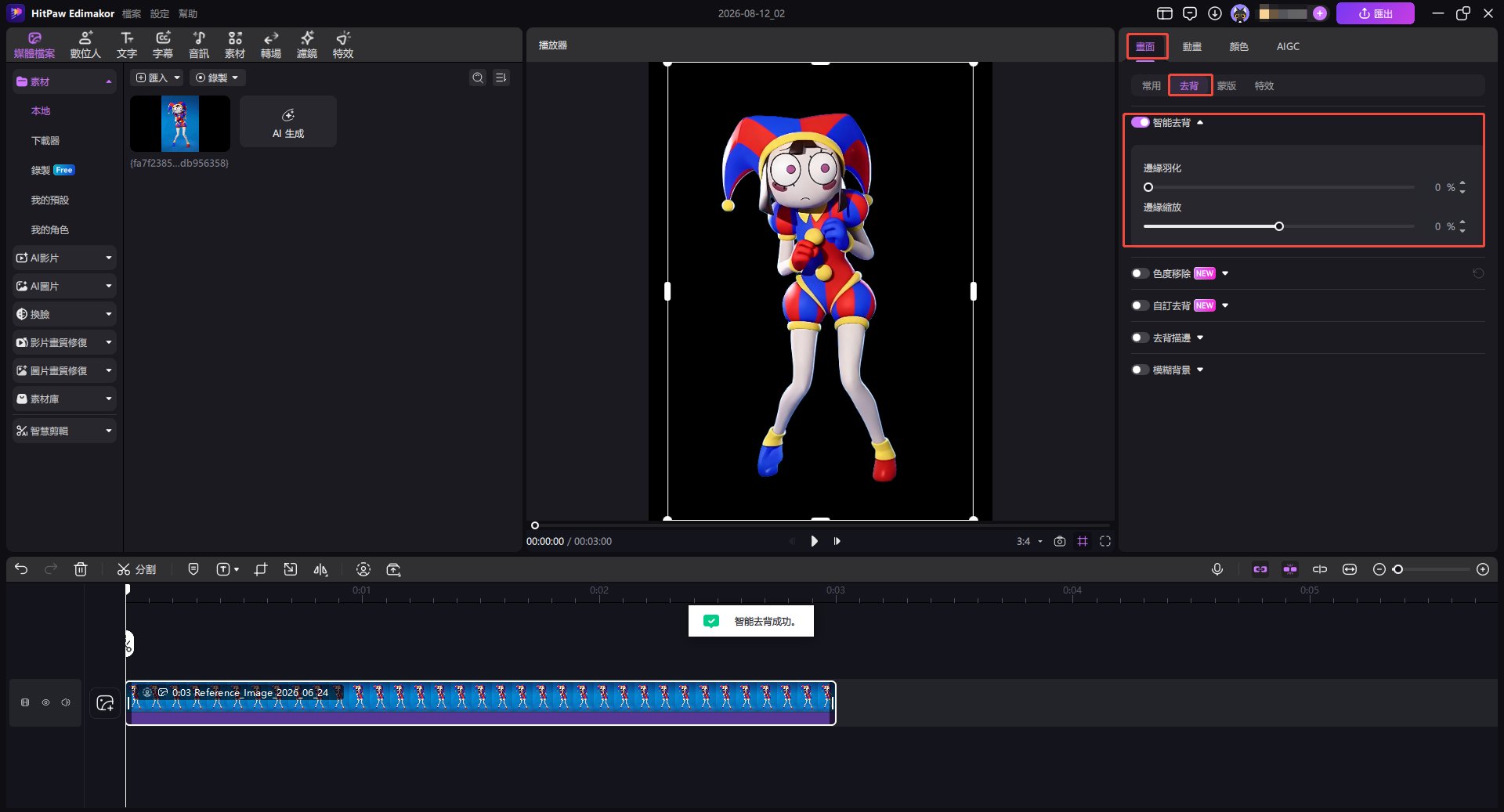Enable the 去背描邊 switch
The image size is (1504, 812).
point(1141,337)
